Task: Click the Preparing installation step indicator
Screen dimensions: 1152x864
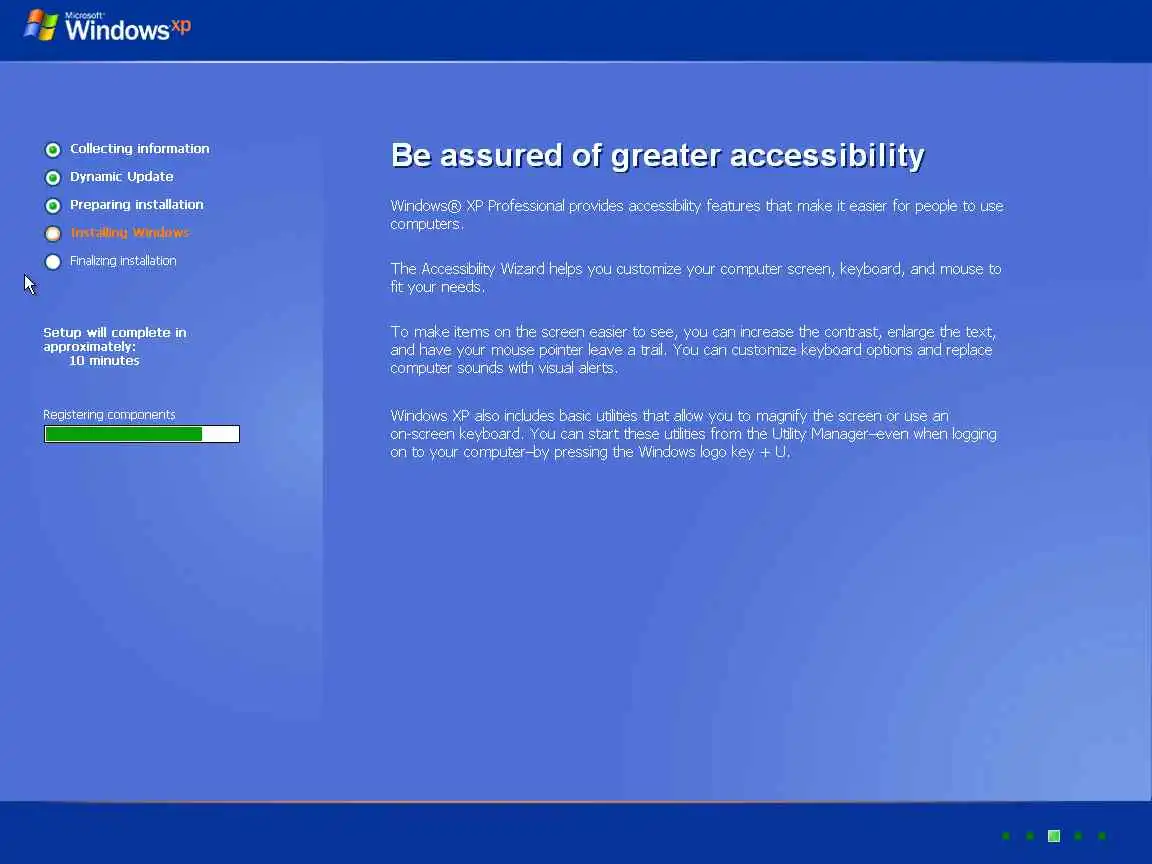Action: [x=53, y=206]
